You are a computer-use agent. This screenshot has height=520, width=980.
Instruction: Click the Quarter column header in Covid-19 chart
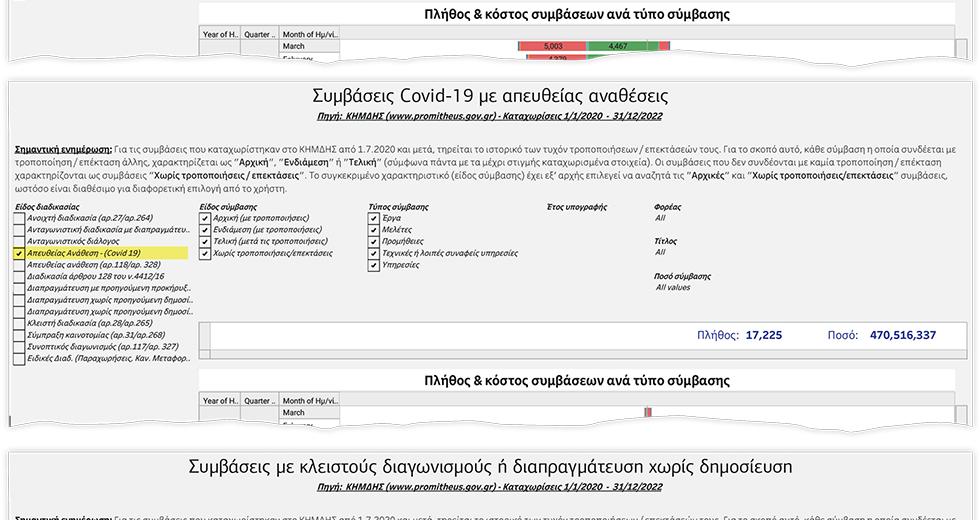(x=259, y=401)
